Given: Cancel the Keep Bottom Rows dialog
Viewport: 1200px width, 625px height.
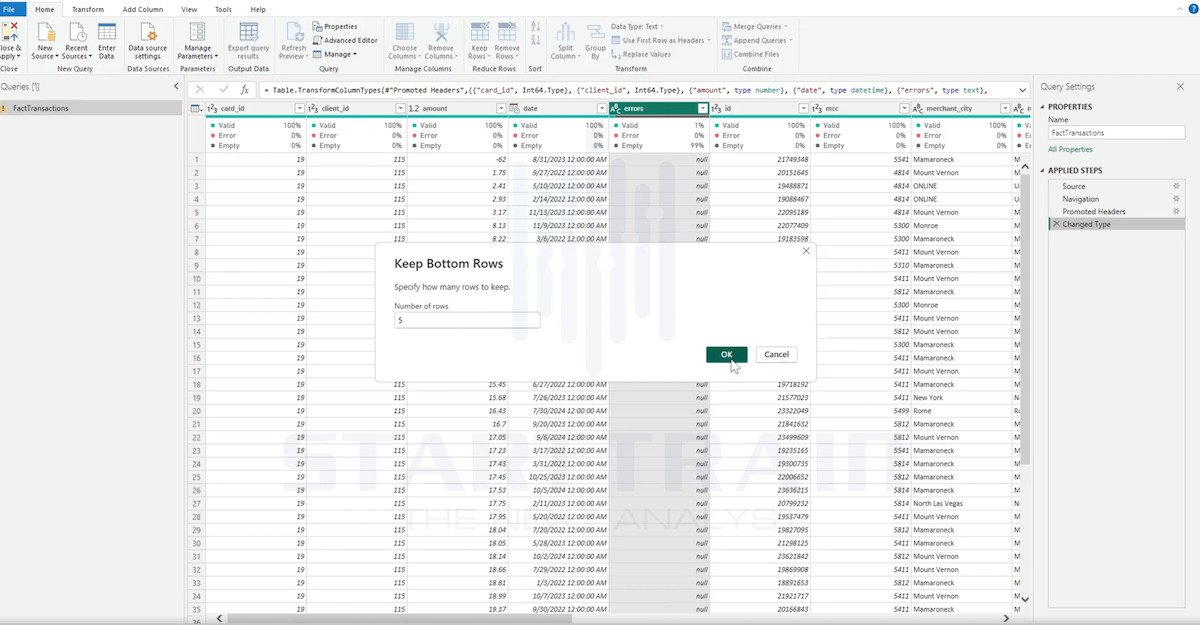Looking at the screenshot, I should point(776,354).
